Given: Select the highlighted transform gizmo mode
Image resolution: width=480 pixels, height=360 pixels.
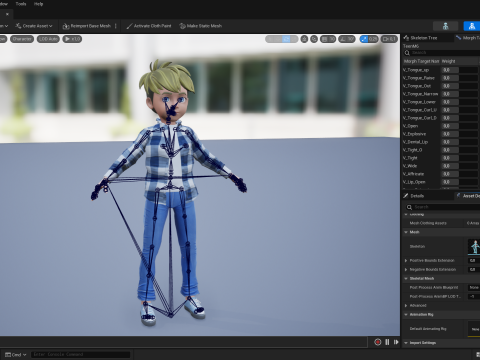Looking at the screenshot, I should pyautogui.click(x=286, y=39).
